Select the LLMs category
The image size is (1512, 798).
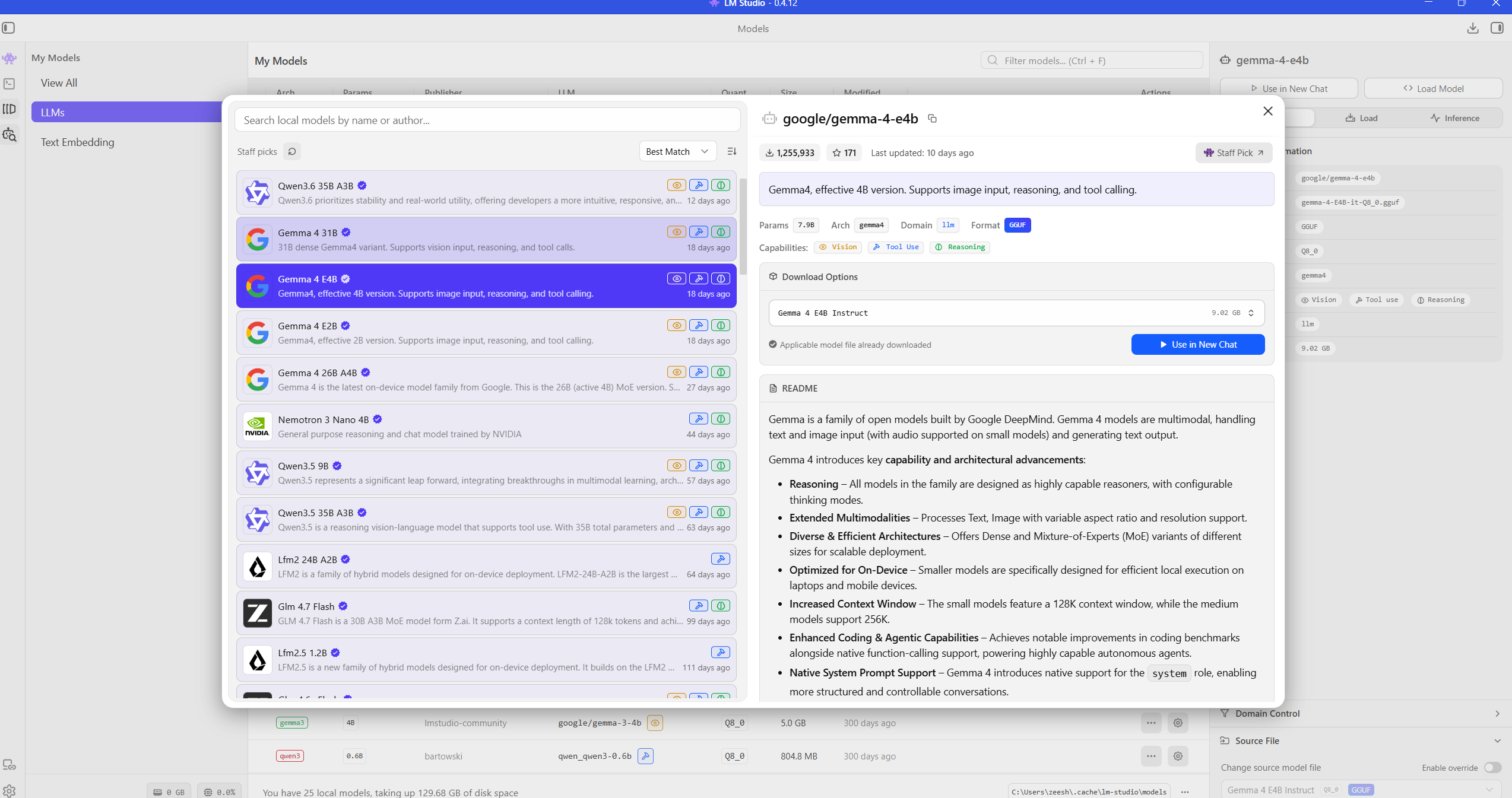tap(126, 112)
